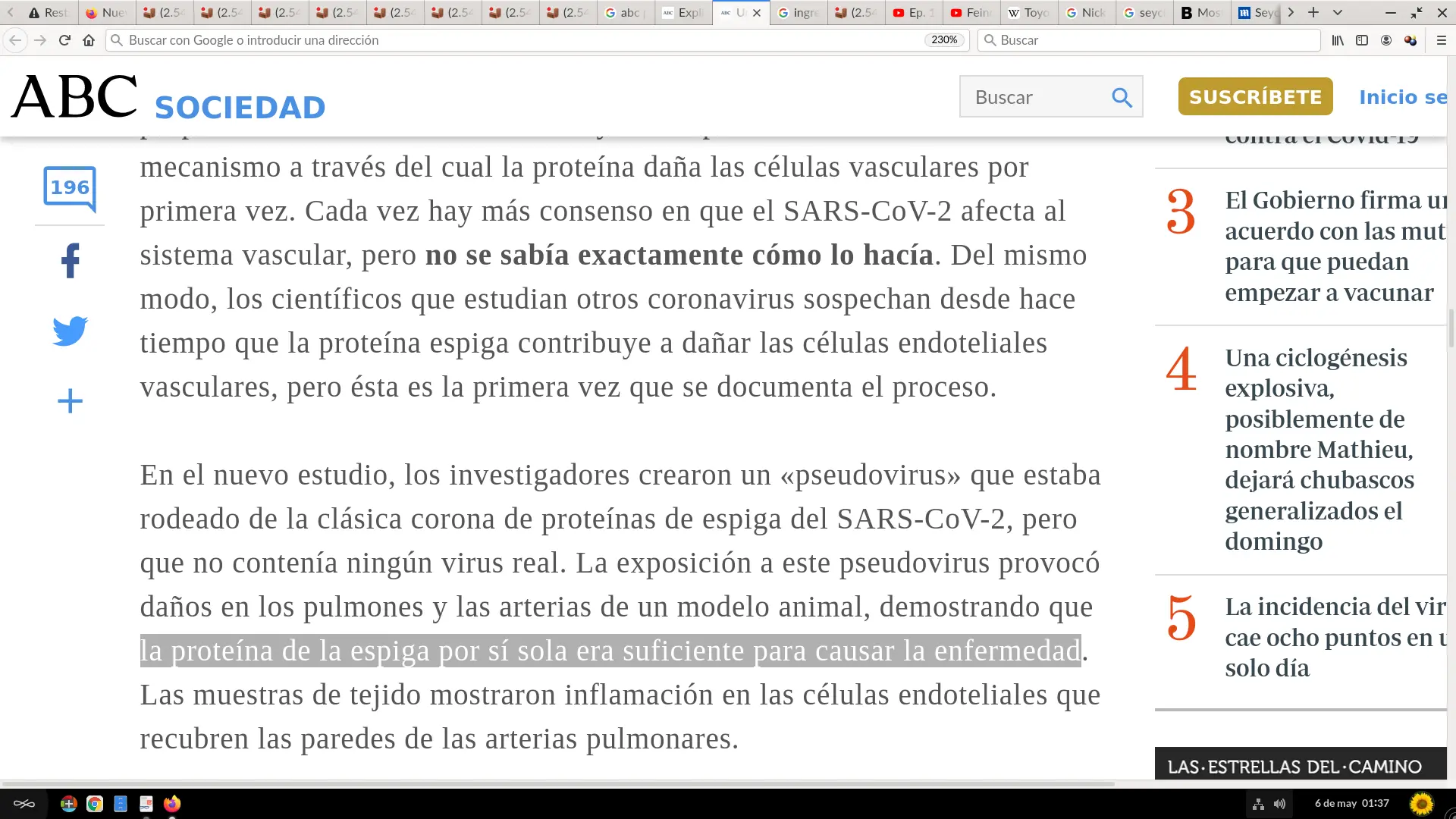Click the volume tray icon
This screenshot has height=819, width=1456.
(1279, 804)
